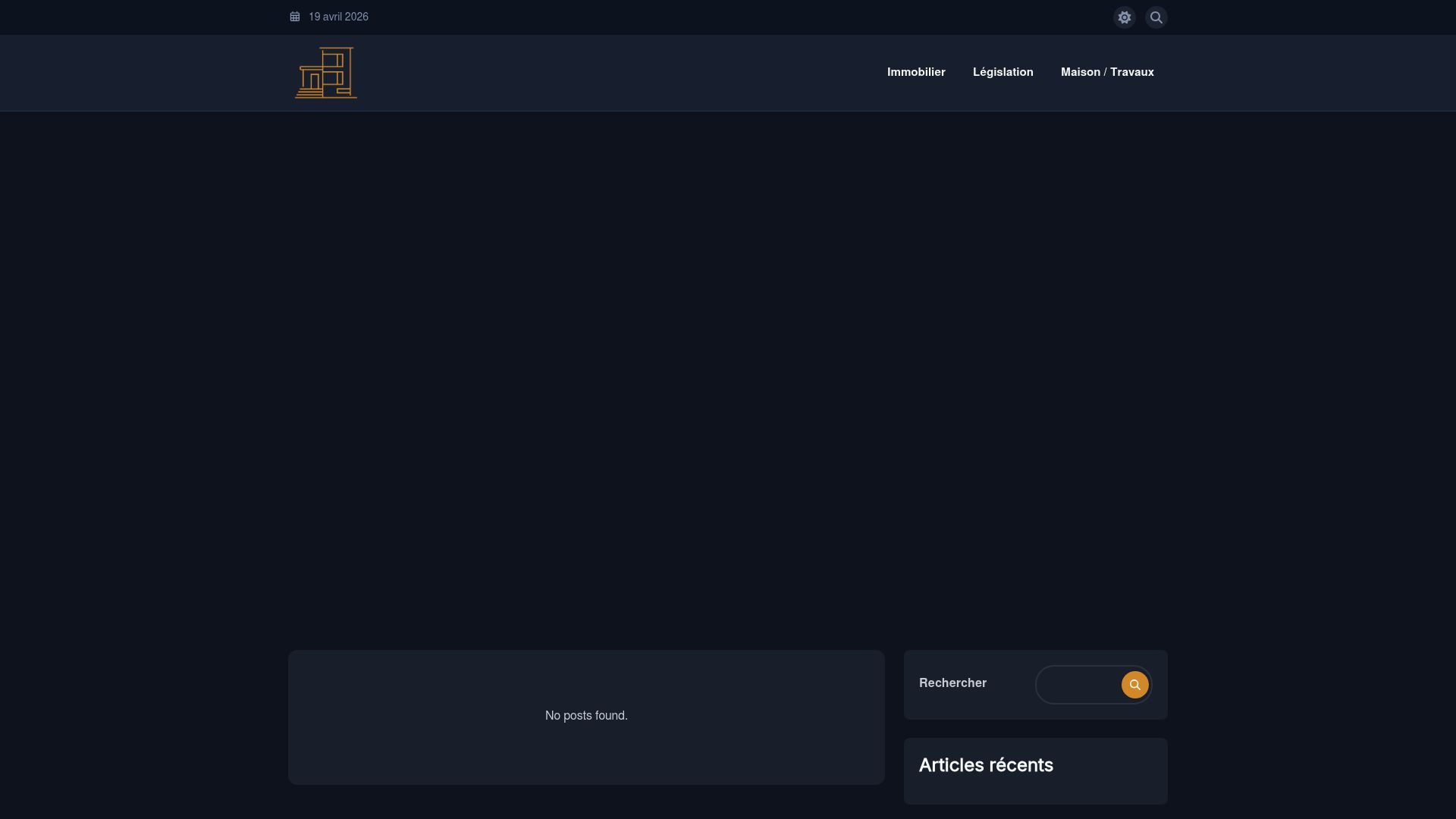
Task: Open the header search magnifier icon
Action: pyautogui.click(x=1156, y=17)
